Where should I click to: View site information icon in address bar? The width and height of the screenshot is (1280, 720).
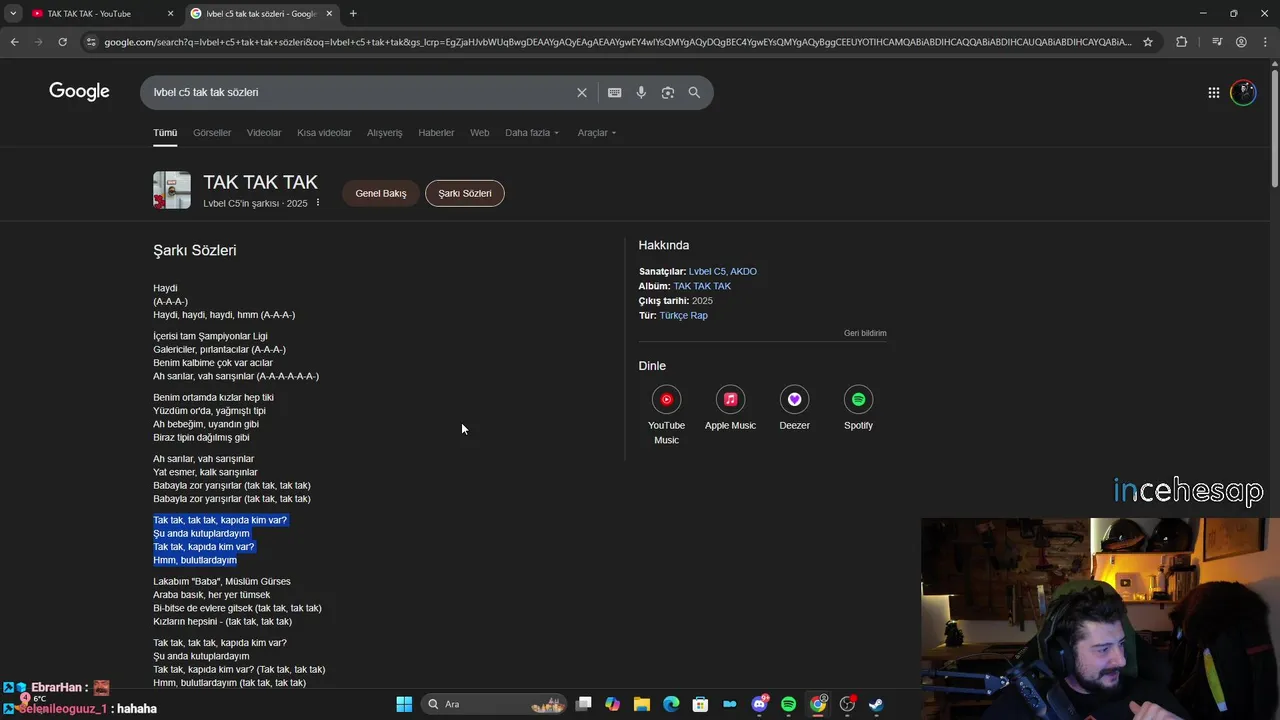[91, 42]
